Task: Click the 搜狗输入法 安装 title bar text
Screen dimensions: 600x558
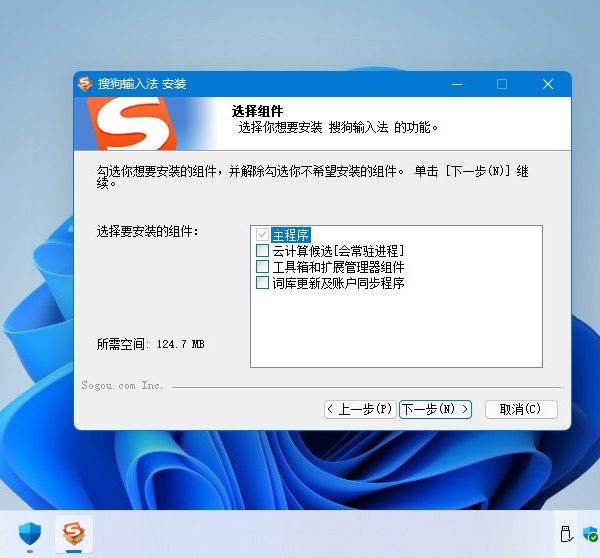Action: (x=142, y=84)
